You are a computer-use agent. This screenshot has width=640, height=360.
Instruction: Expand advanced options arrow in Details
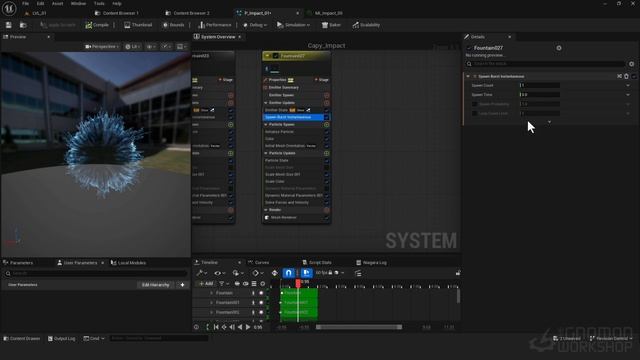549,122
